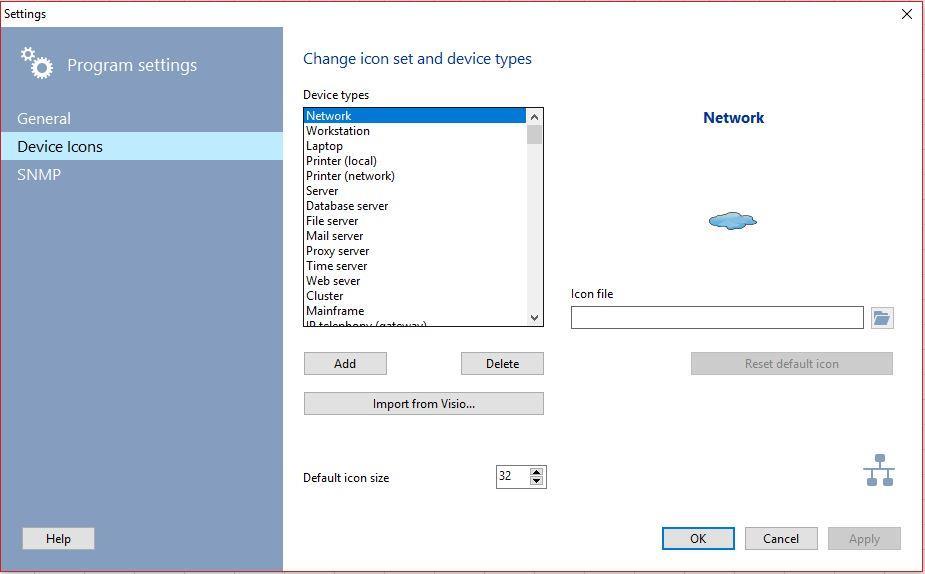Confirm settings with OK

click(698, 539)
